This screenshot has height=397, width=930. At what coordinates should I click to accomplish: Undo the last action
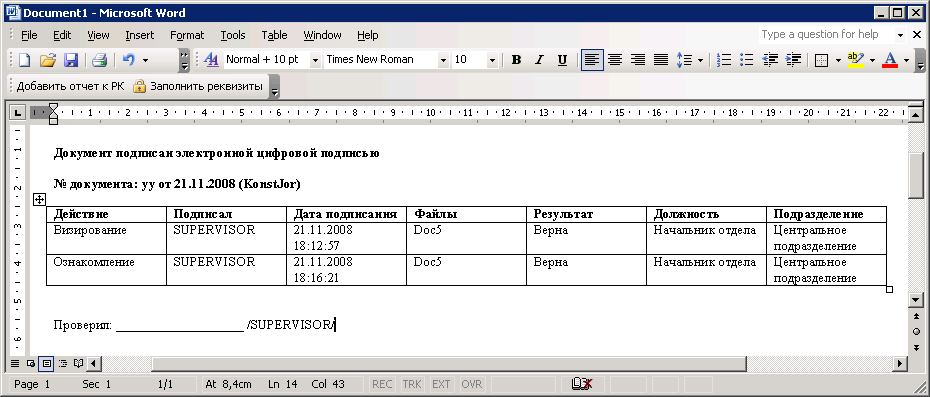pos(128,60)
